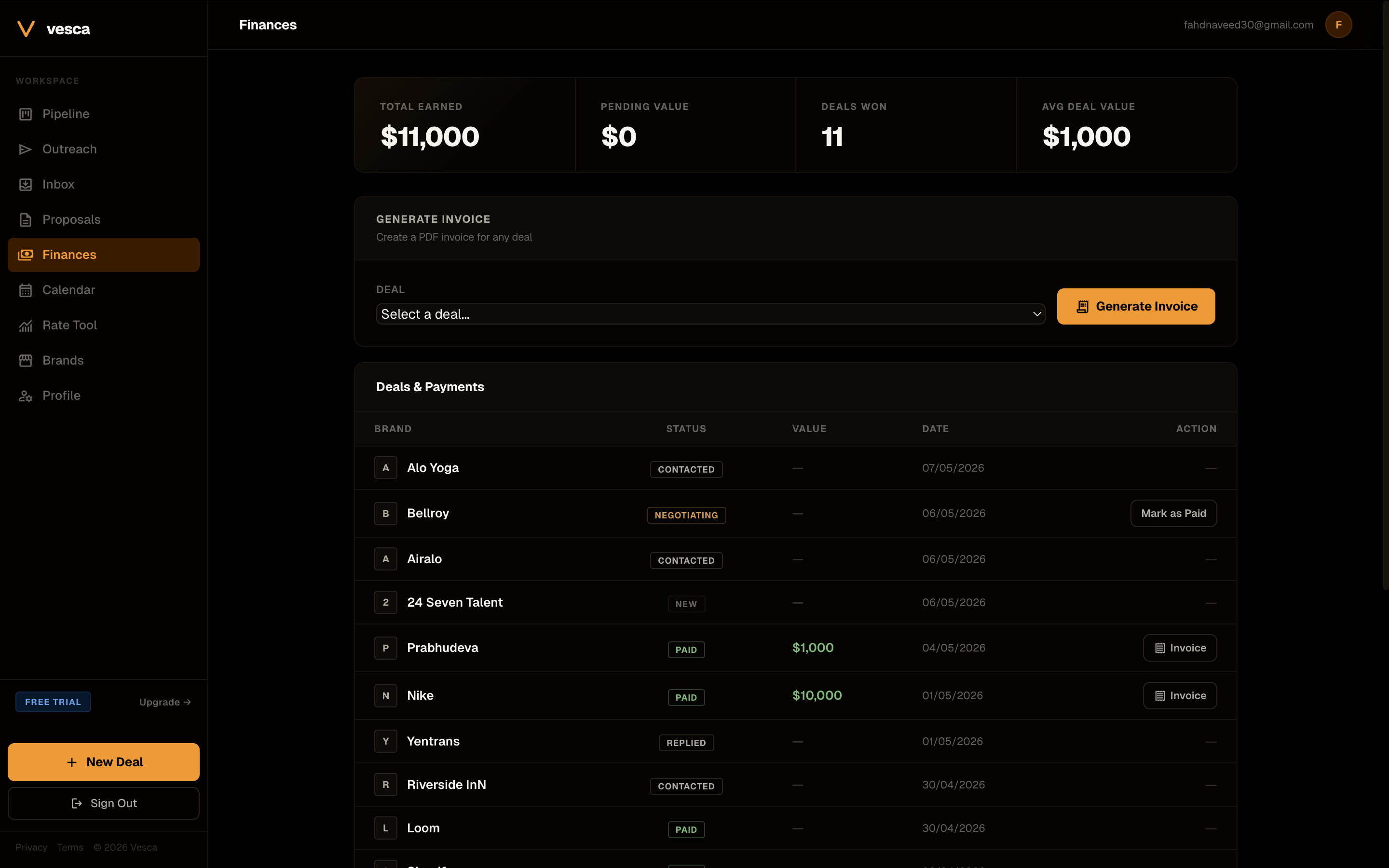1389x868 pixels.
Task: Open the Rate Tool page
Action: pos(103,325)
